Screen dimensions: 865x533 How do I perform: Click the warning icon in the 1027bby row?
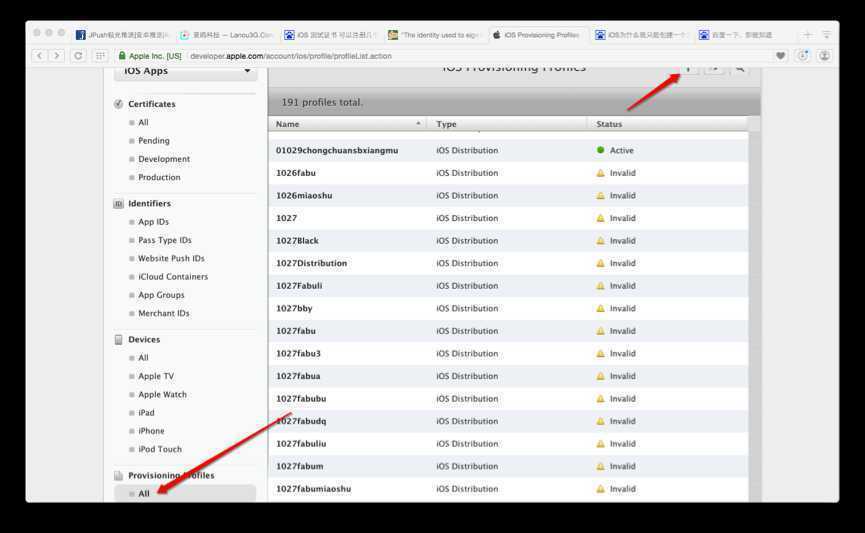pyautogui.click(x=600, y=308)
